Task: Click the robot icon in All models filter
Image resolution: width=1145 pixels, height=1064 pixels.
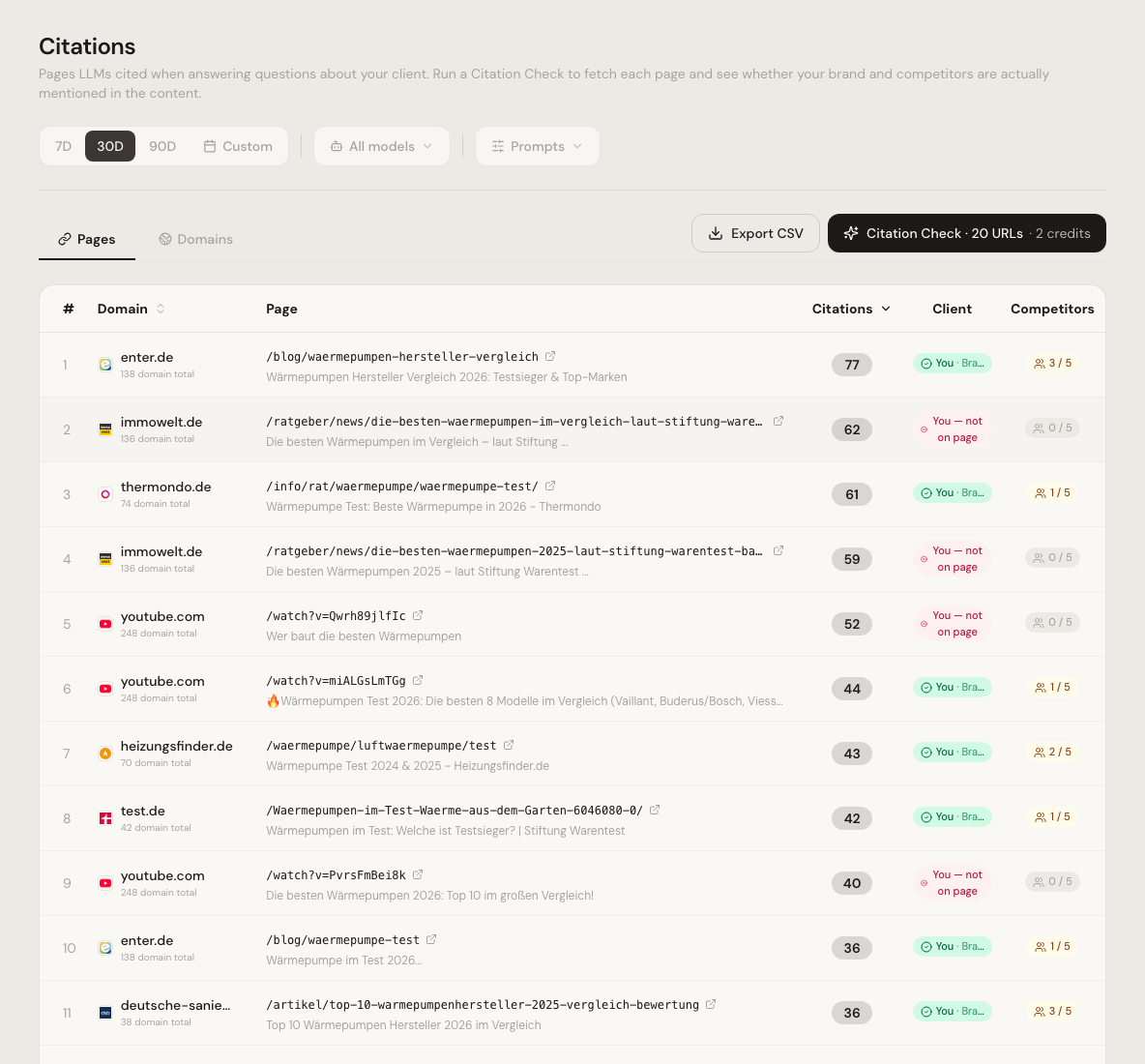Action: click(x=337, y=146)
